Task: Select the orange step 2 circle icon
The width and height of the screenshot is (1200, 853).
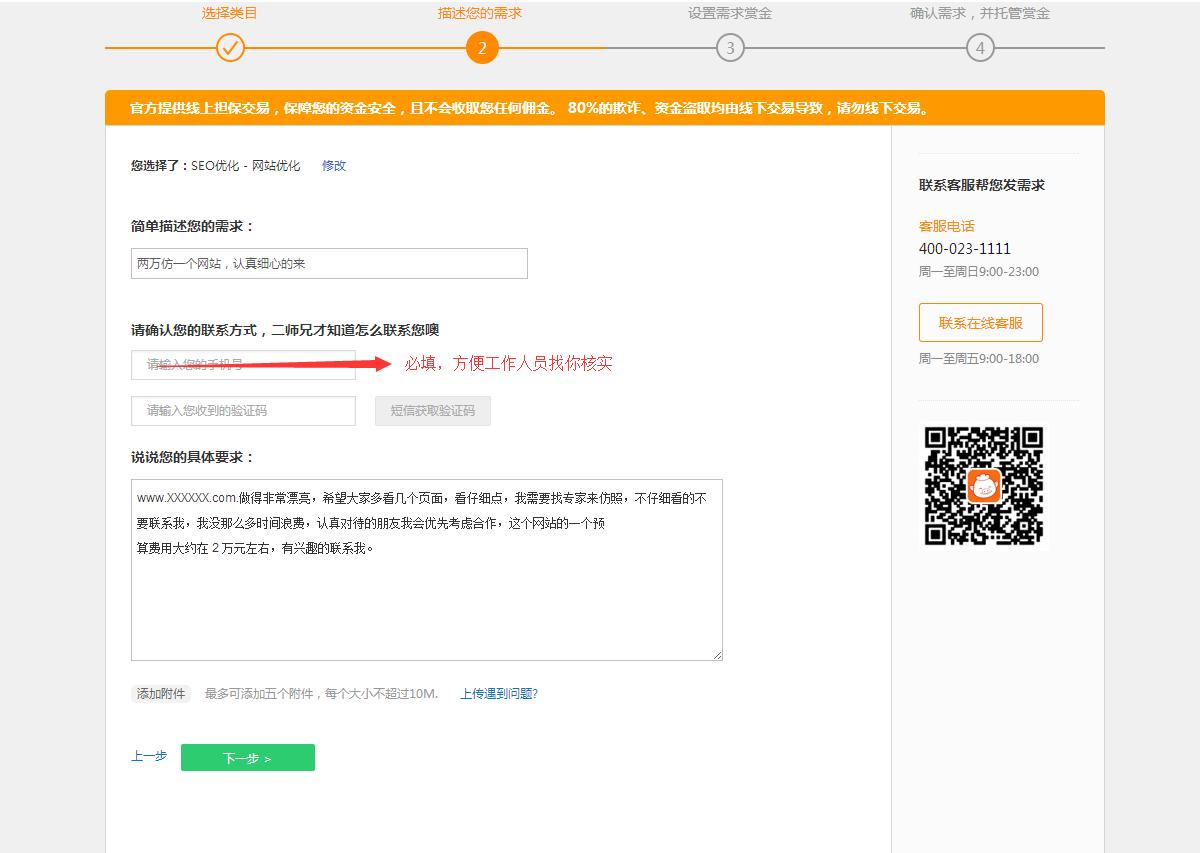Action: click(482, 48)
